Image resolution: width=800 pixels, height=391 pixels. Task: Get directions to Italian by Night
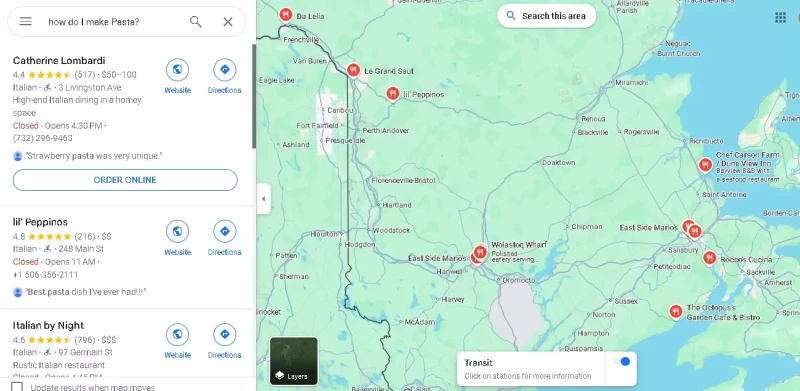click(x=224, y=334)
